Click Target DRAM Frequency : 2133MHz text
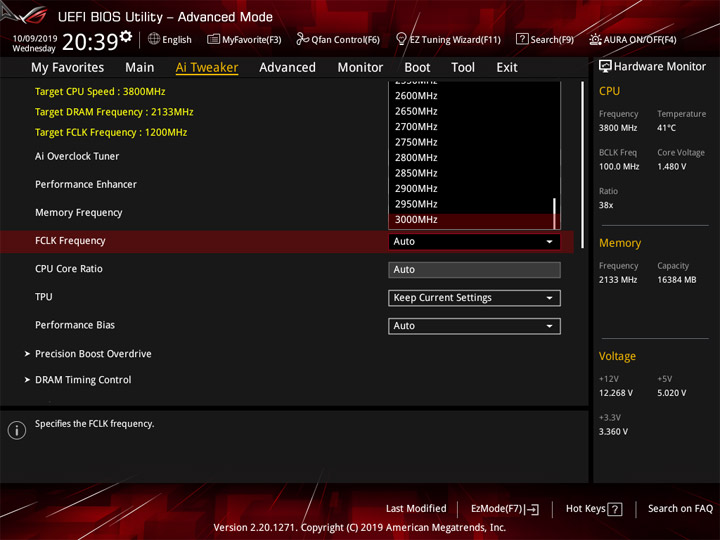Image resolution: width=720 pixels, height=540 pixels. click(114, 112)
